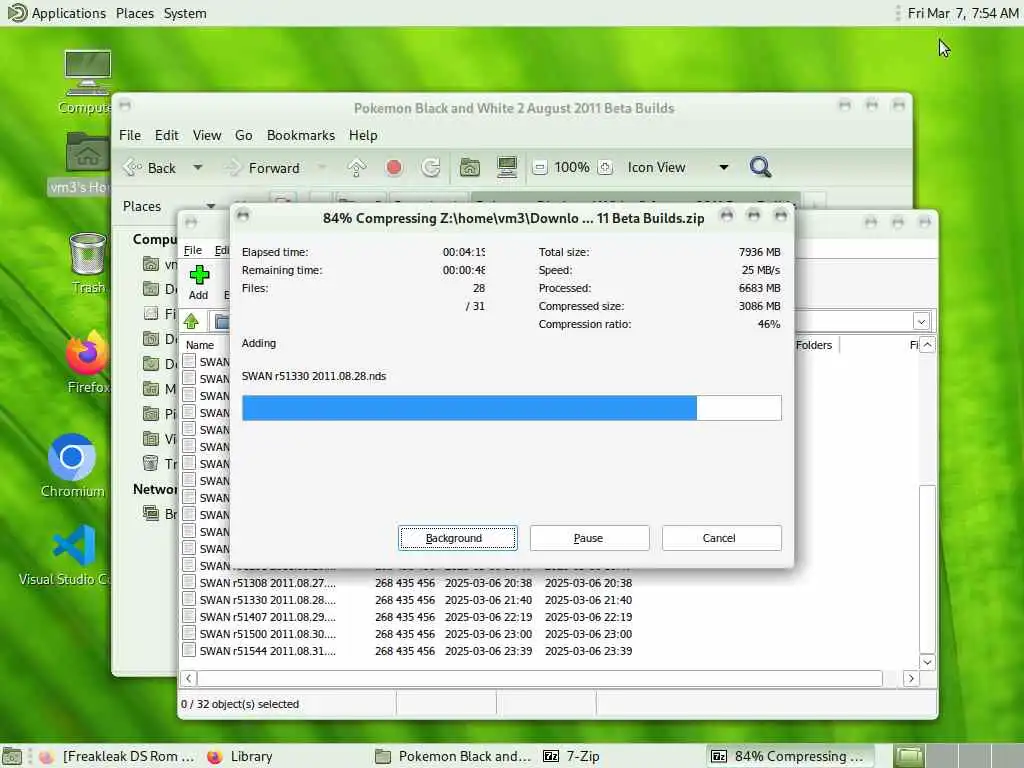Show desktop with taskbar icon

pyautogui.click(x=12, y=756)
